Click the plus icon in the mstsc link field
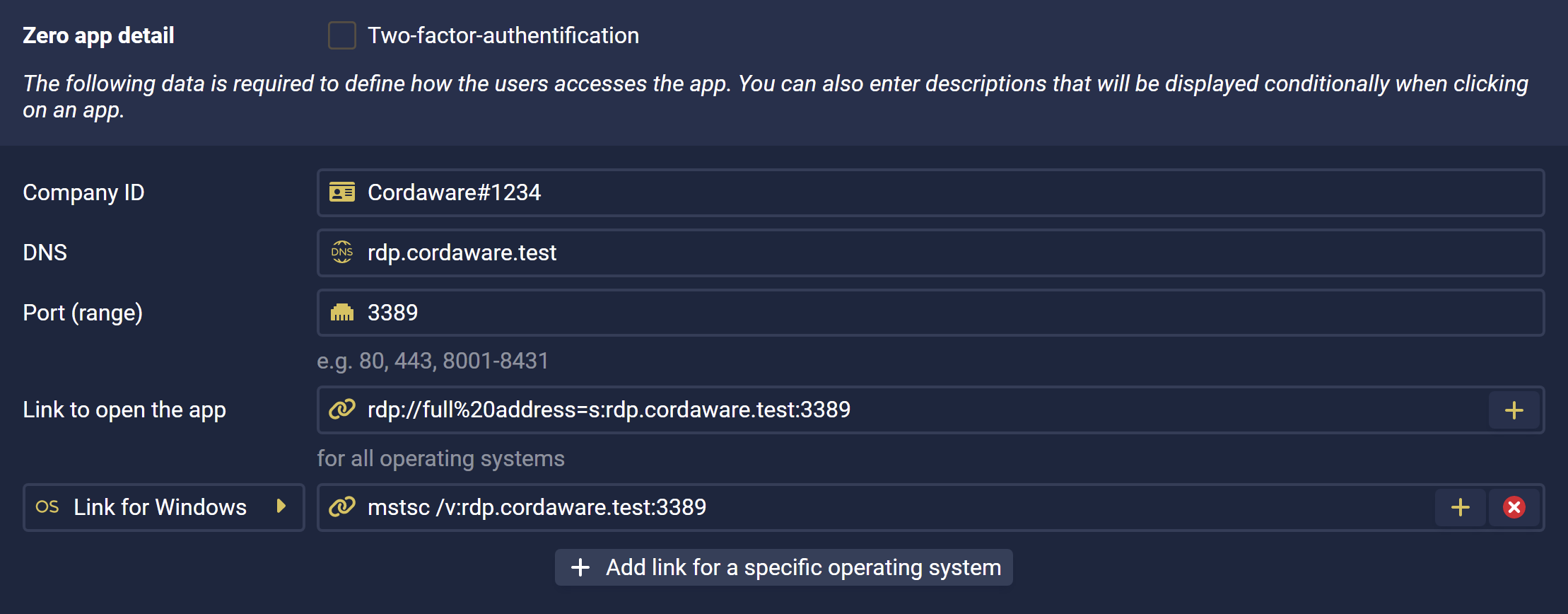 [x=1460, y=507]
